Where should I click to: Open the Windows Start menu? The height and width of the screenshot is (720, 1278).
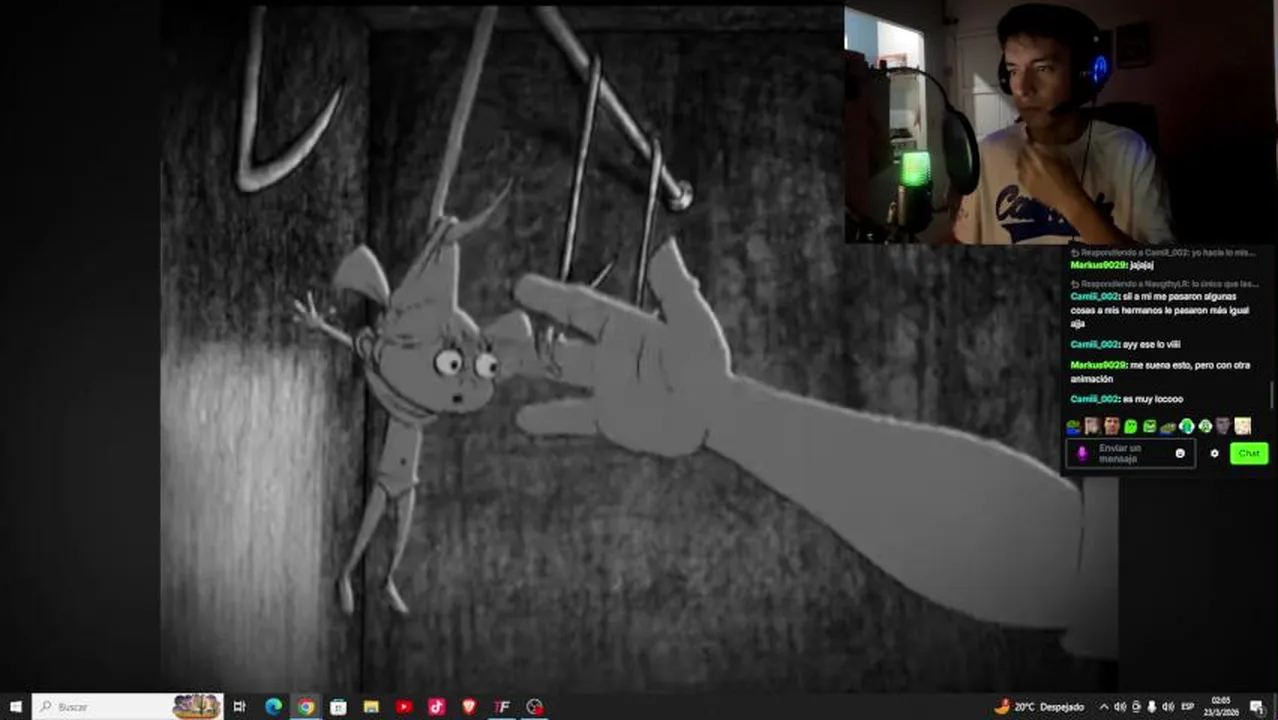(x=15, y=707)
